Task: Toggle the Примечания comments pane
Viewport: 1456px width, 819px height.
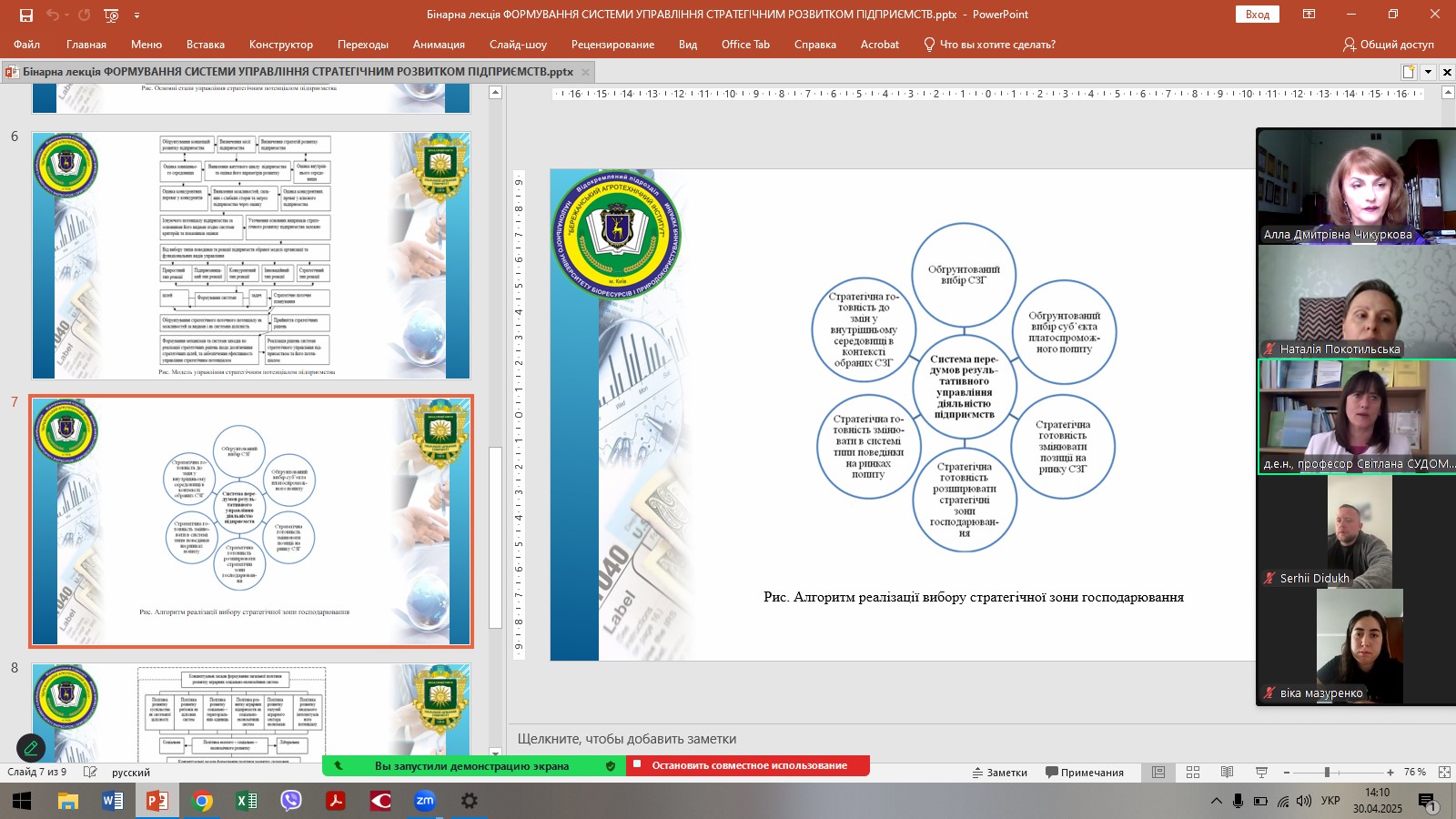Action: click(x=1085, y=772)
